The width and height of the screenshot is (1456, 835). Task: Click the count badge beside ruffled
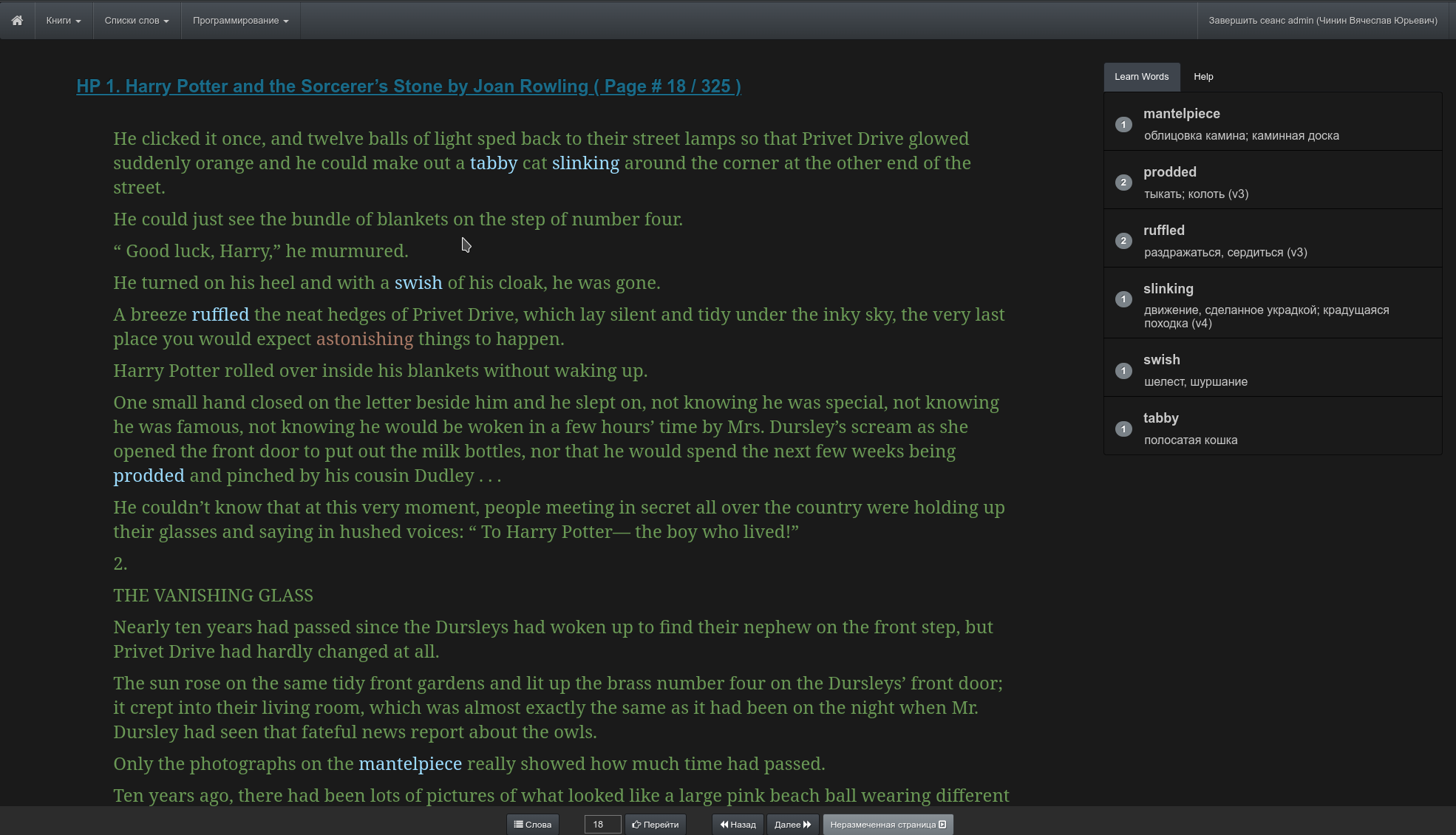point(1123,241)
